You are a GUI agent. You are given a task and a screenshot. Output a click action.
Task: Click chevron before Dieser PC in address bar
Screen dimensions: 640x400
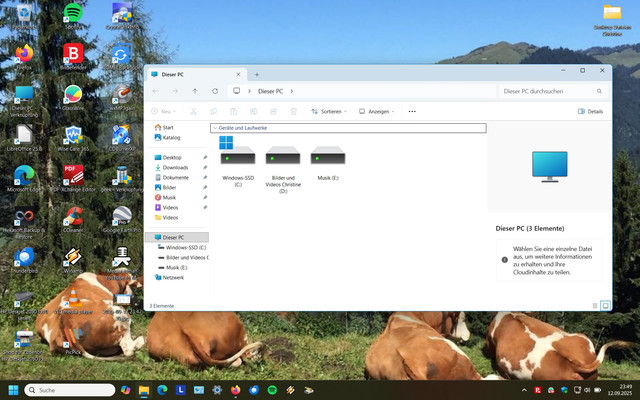click(x=249, y=91)
